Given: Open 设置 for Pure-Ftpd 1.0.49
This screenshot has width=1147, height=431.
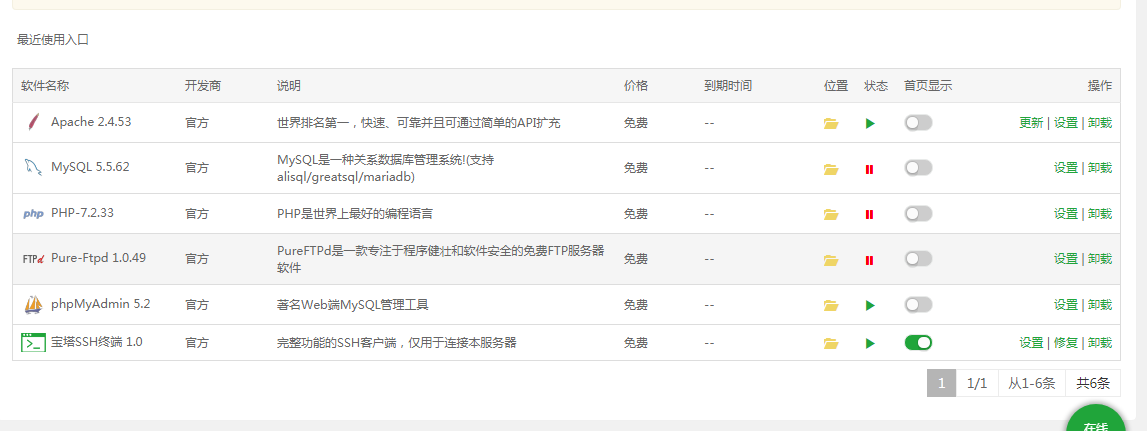Looking at the screenshot, I should click(x=1066, y=259).
